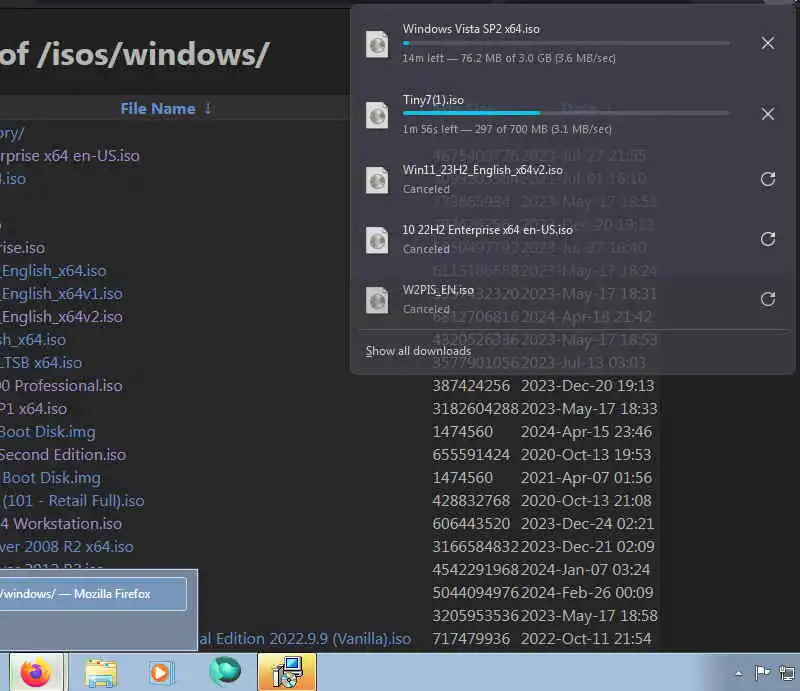Open the LTSB x64.iso file link
The width and height of the screenshot is (800, 691).
41,362
